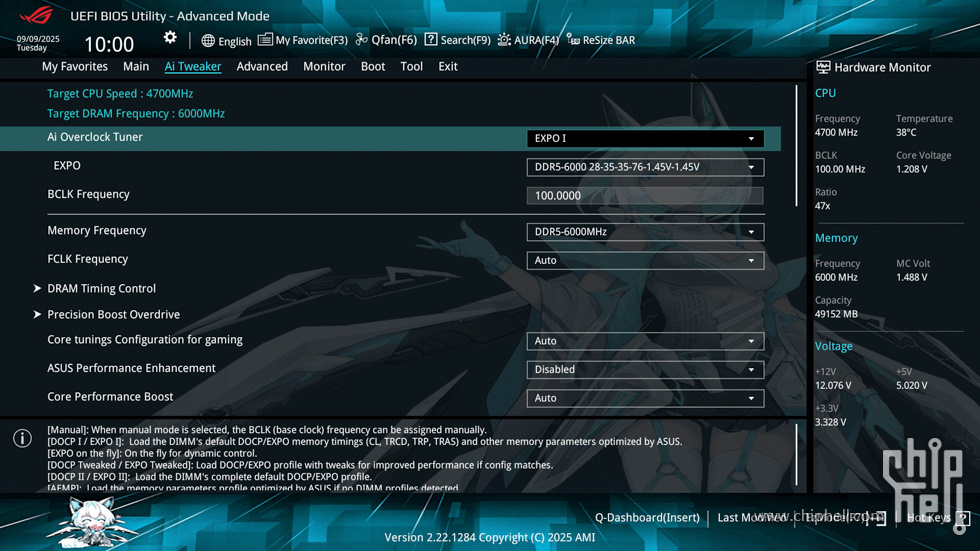Image resolution: width=980 pixels, height=551 pixels.
Task: Click the ReSize BAR icon
Action: coord(573,39)
